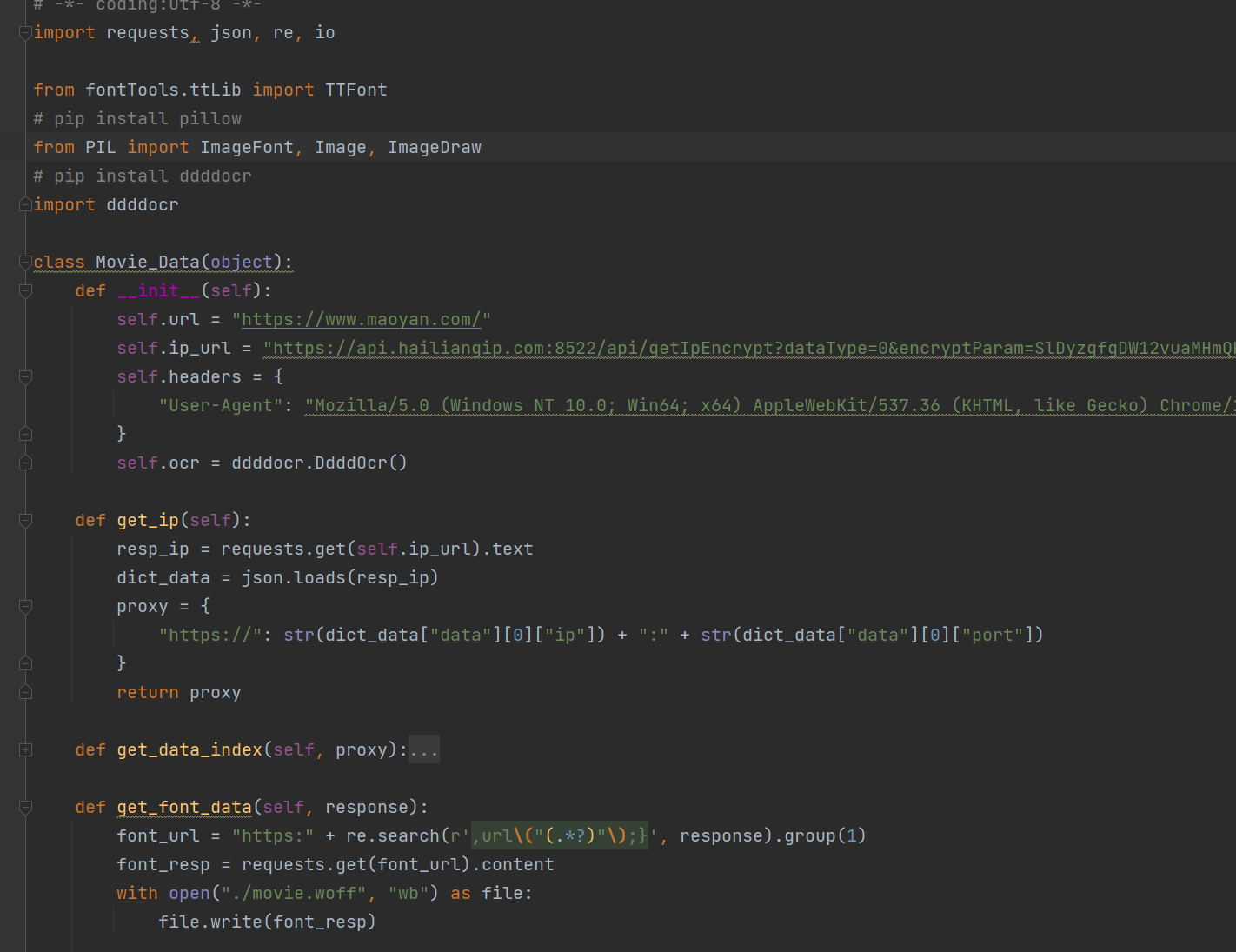
Task: Click the 'TTFont' import name
Action: (356, 90)
